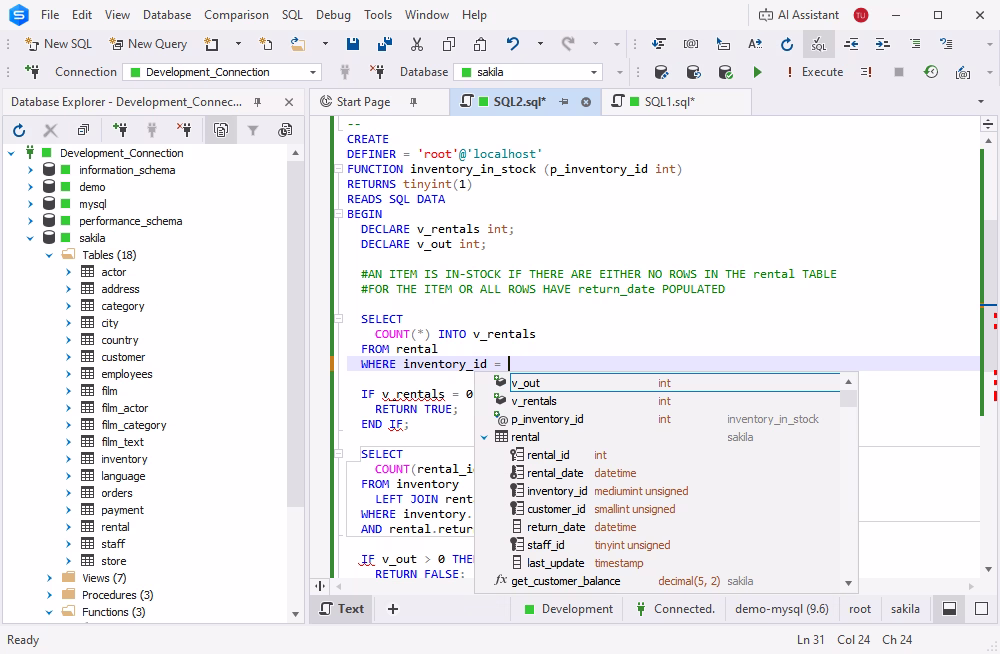Expand the demo database node

30,187
